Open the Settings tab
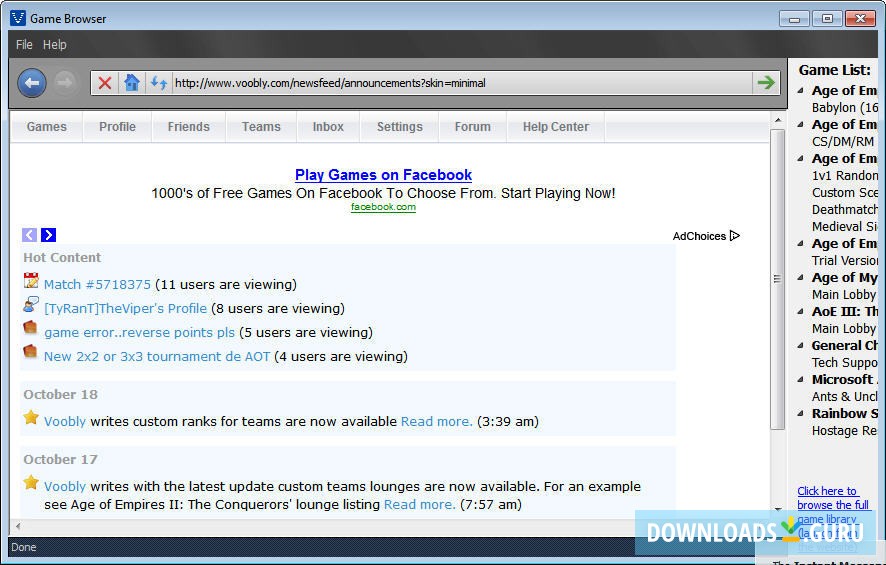Screen dimensions: 886x565 tap(399, 127)
